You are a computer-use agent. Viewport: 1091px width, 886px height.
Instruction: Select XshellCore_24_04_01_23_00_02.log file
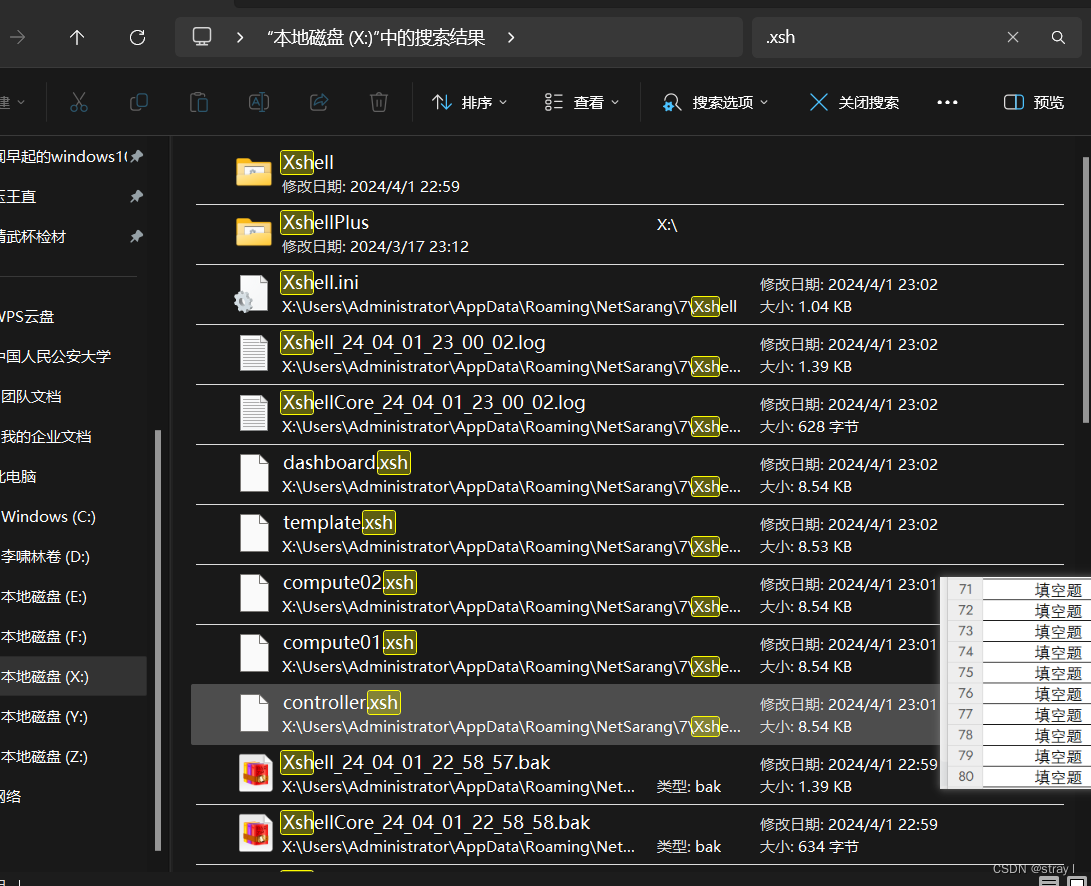point(630,414)
